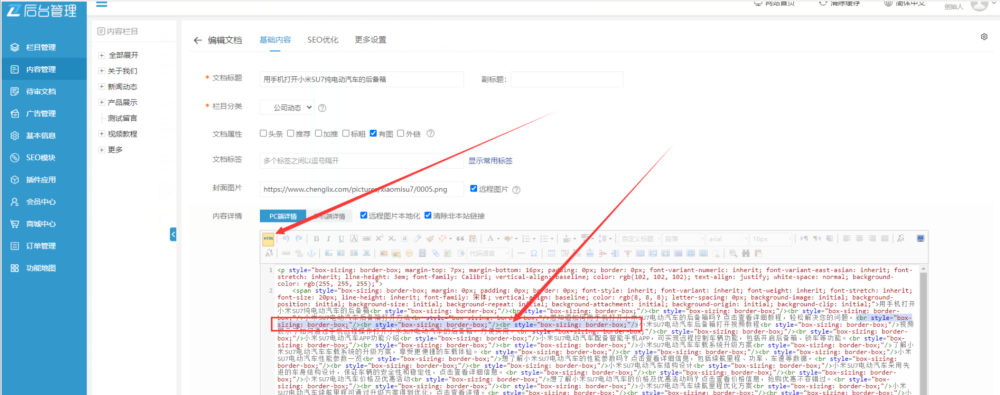Apply bold formatting in editor toolbar

tap(316, 239)
